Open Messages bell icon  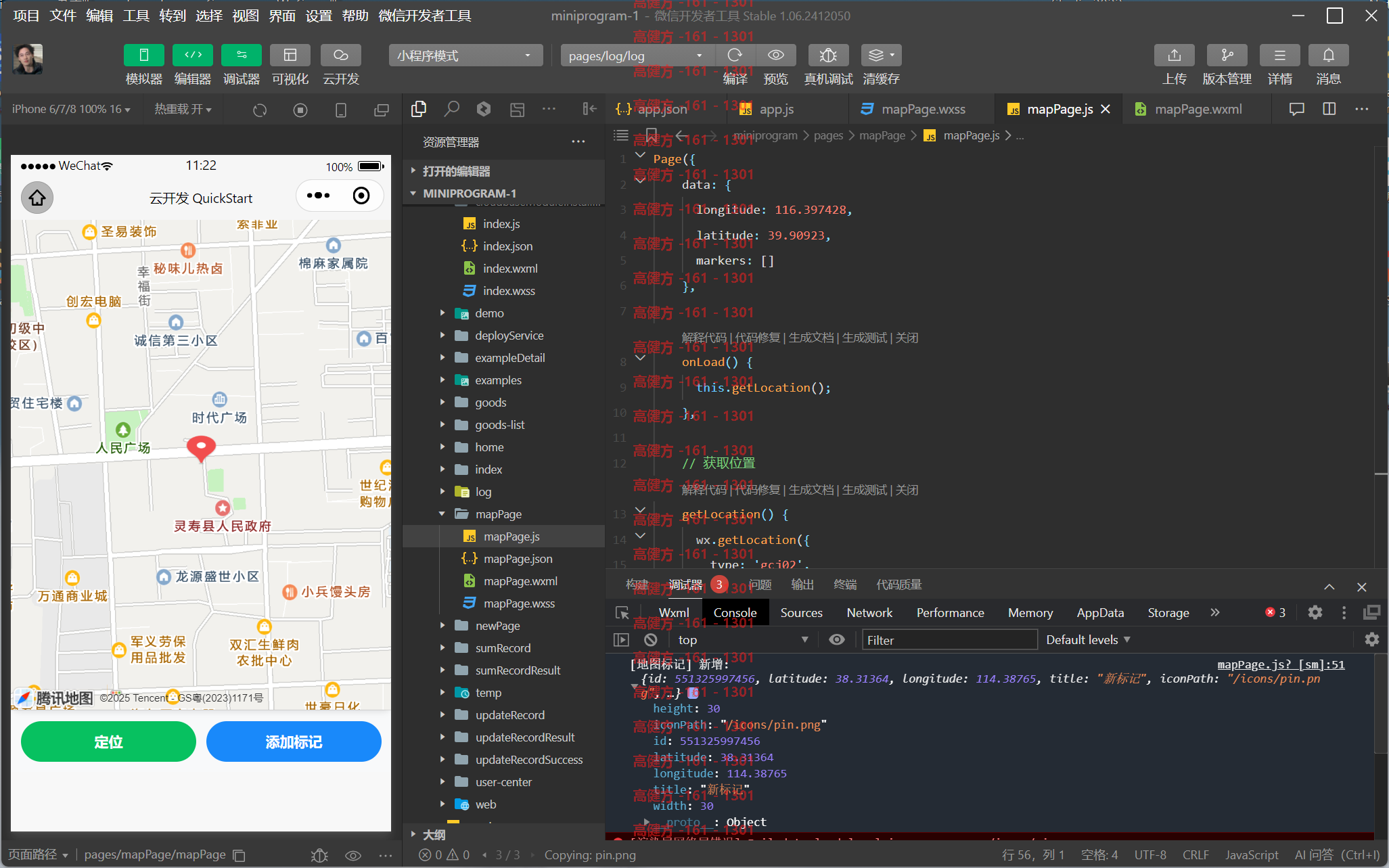tap(1328, 55)
